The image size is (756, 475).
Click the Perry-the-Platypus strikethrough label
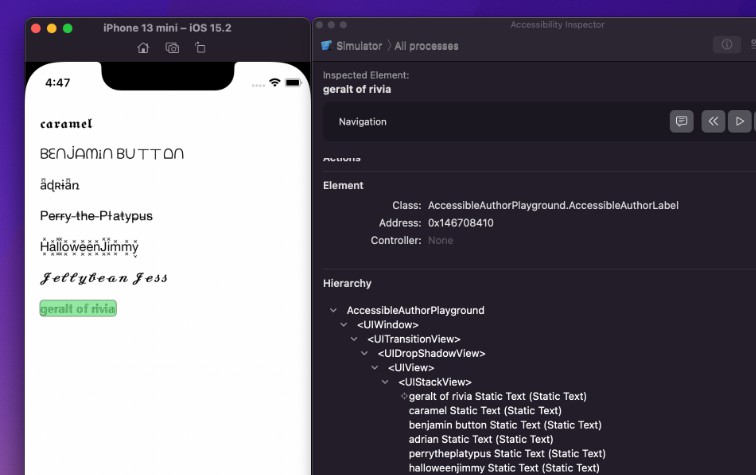[96, 216]
